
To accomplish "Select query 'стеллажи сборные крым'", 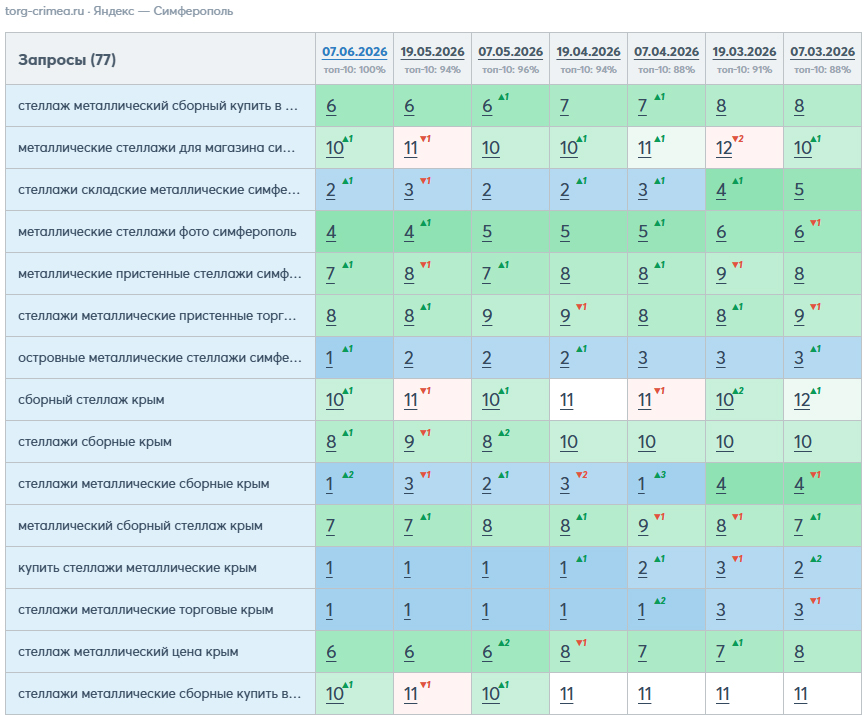I will [95, 442].
